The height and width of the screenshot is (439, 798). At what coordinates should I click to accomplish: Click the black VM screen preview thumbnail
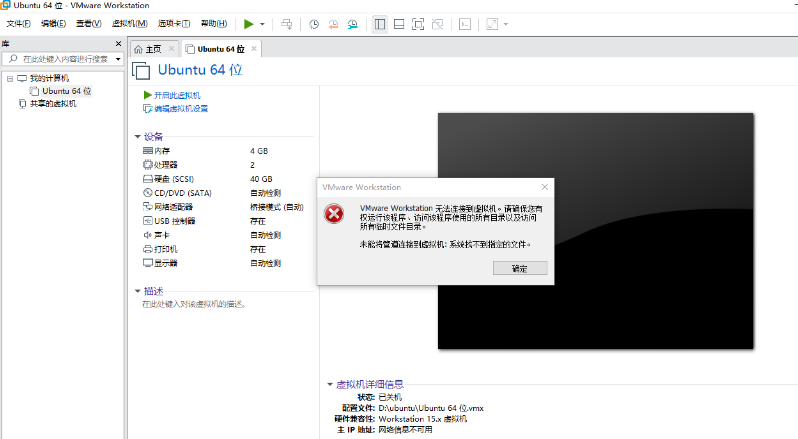click(x=595, y=231)
